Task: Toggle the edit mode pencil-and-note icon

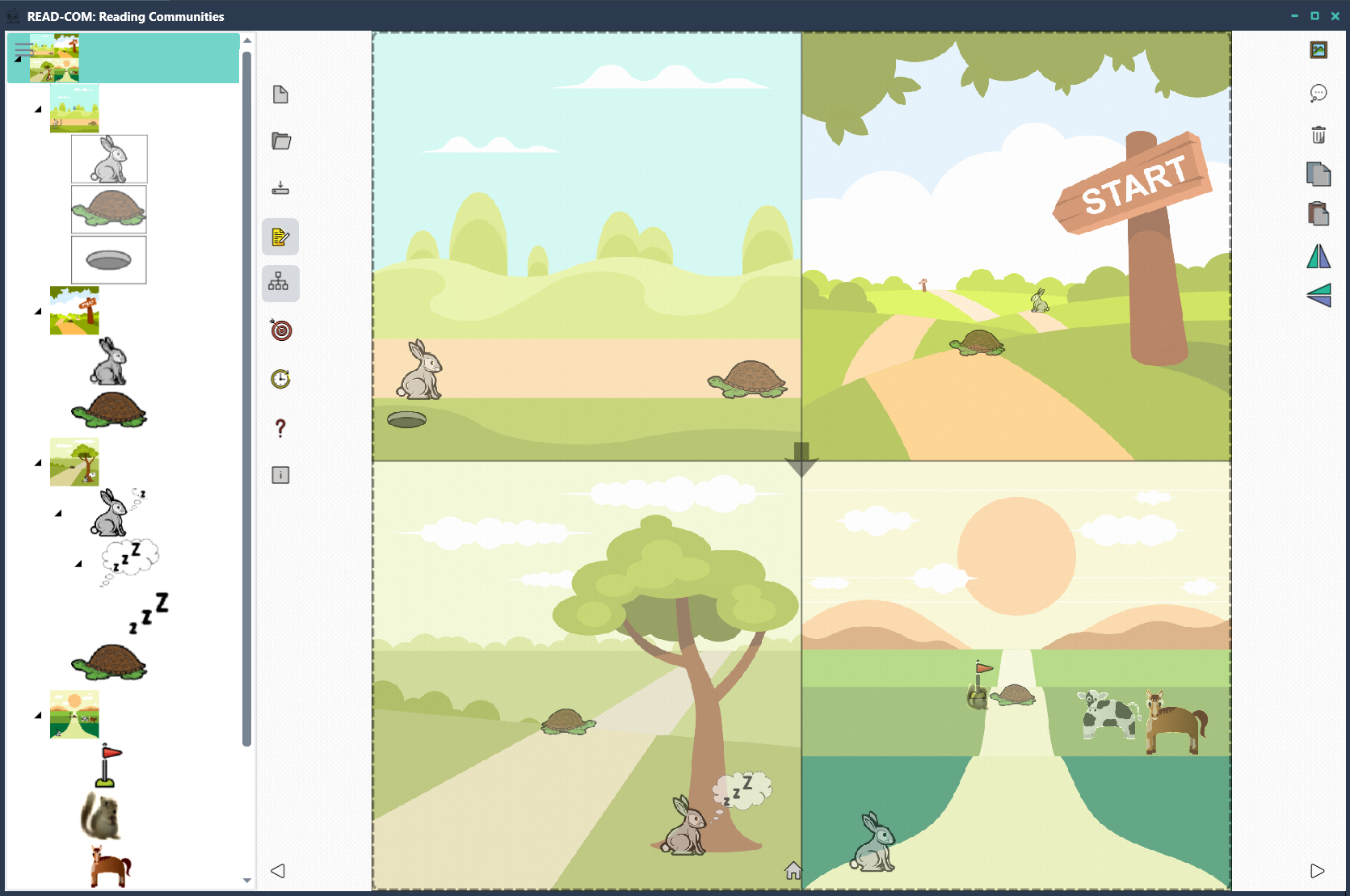Action: (x=280, y=237)
